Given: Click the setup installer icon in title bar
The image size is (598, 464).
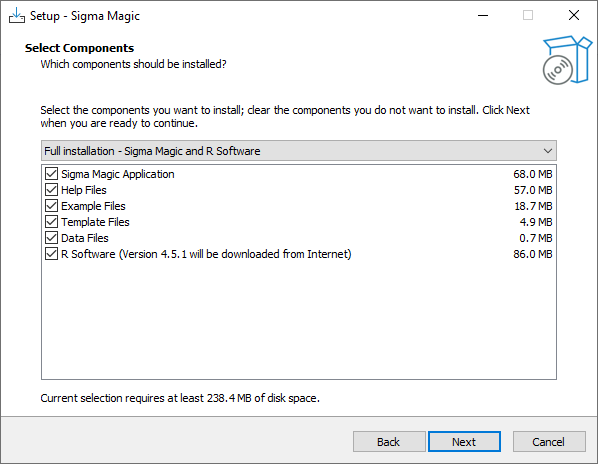Looking at the screenshot, I should [x=17, y=16].
